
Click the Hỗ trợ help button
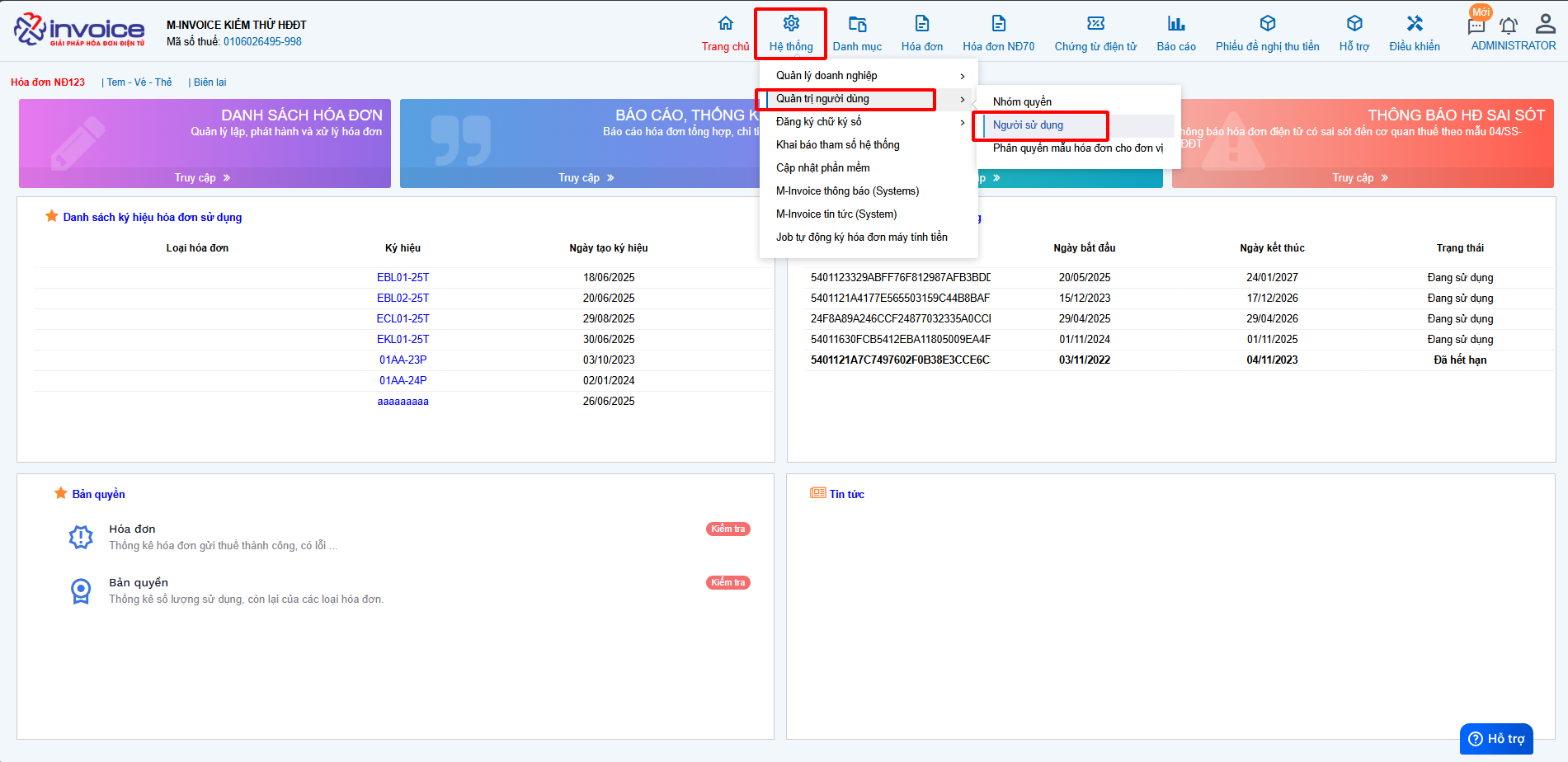1496,739
